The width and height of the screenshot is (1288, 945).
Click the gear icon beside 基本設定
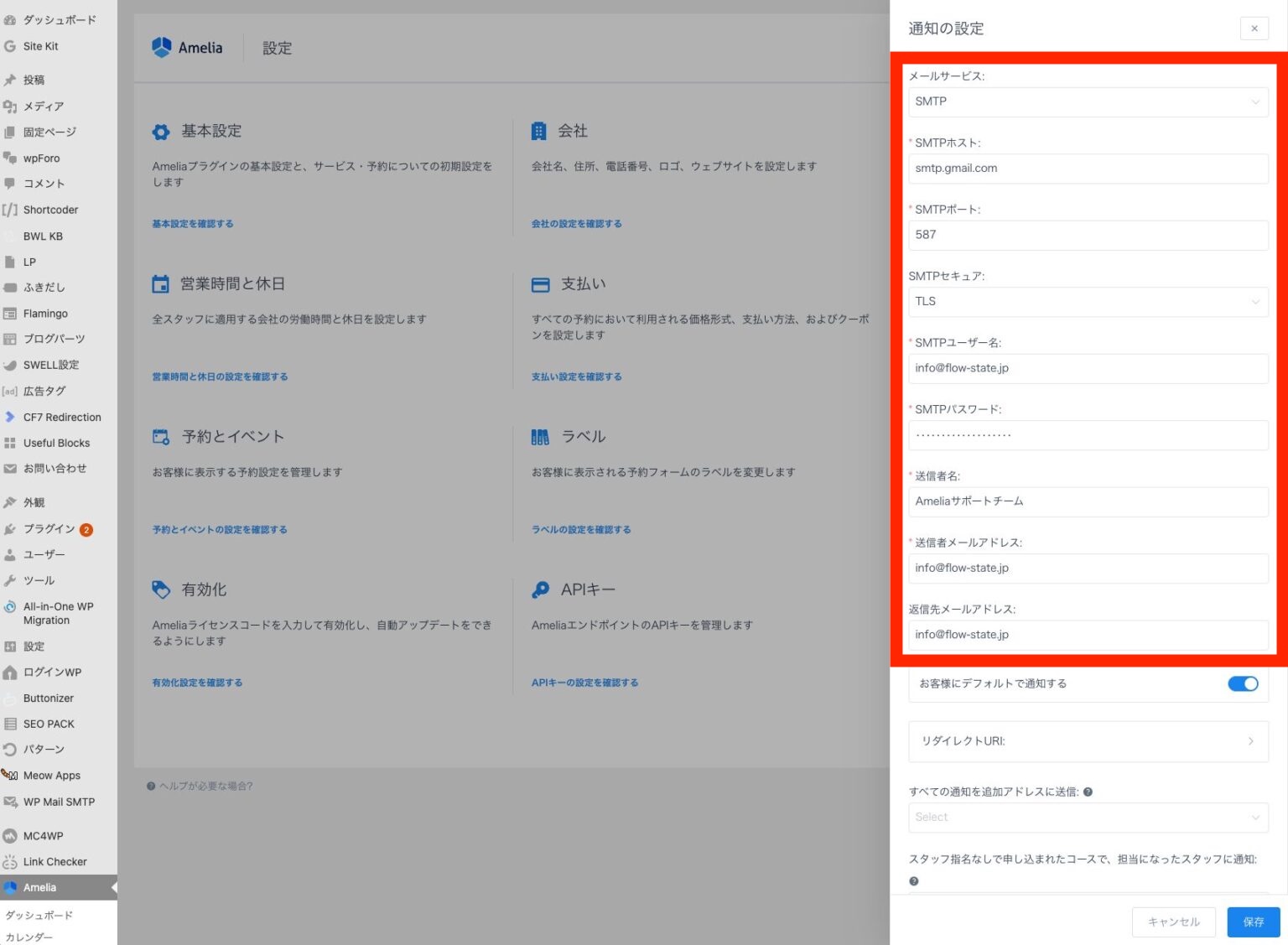point(161,132)
